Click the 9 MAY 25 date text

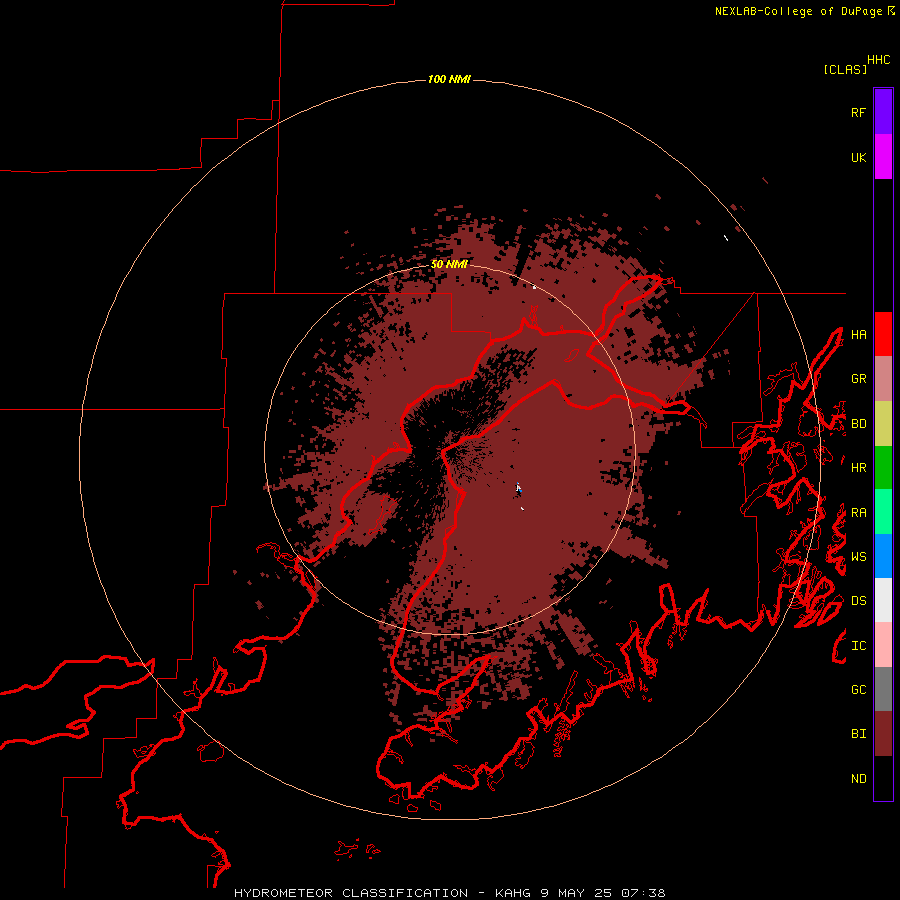(x=578, y=893)
